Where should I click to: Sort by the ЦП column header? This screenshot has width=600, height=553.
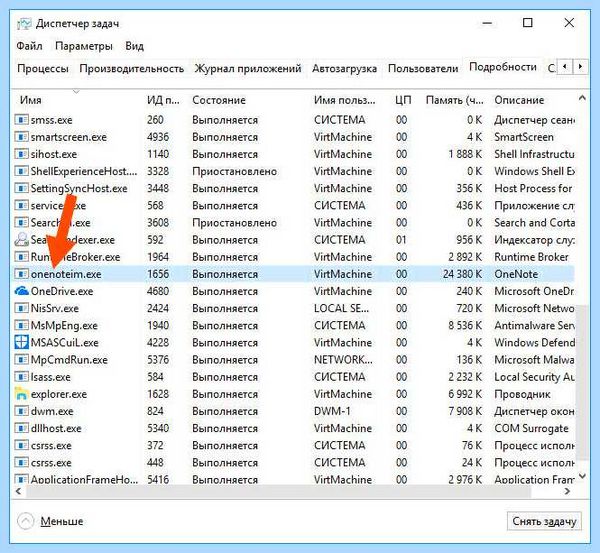click(x=403, y=100)
